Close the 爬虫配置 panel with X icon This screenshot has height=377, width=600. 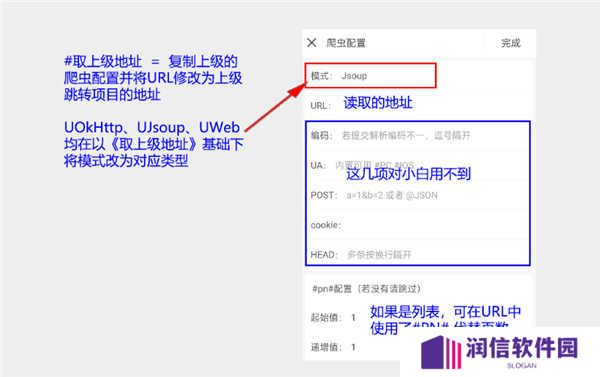(312, 42)
